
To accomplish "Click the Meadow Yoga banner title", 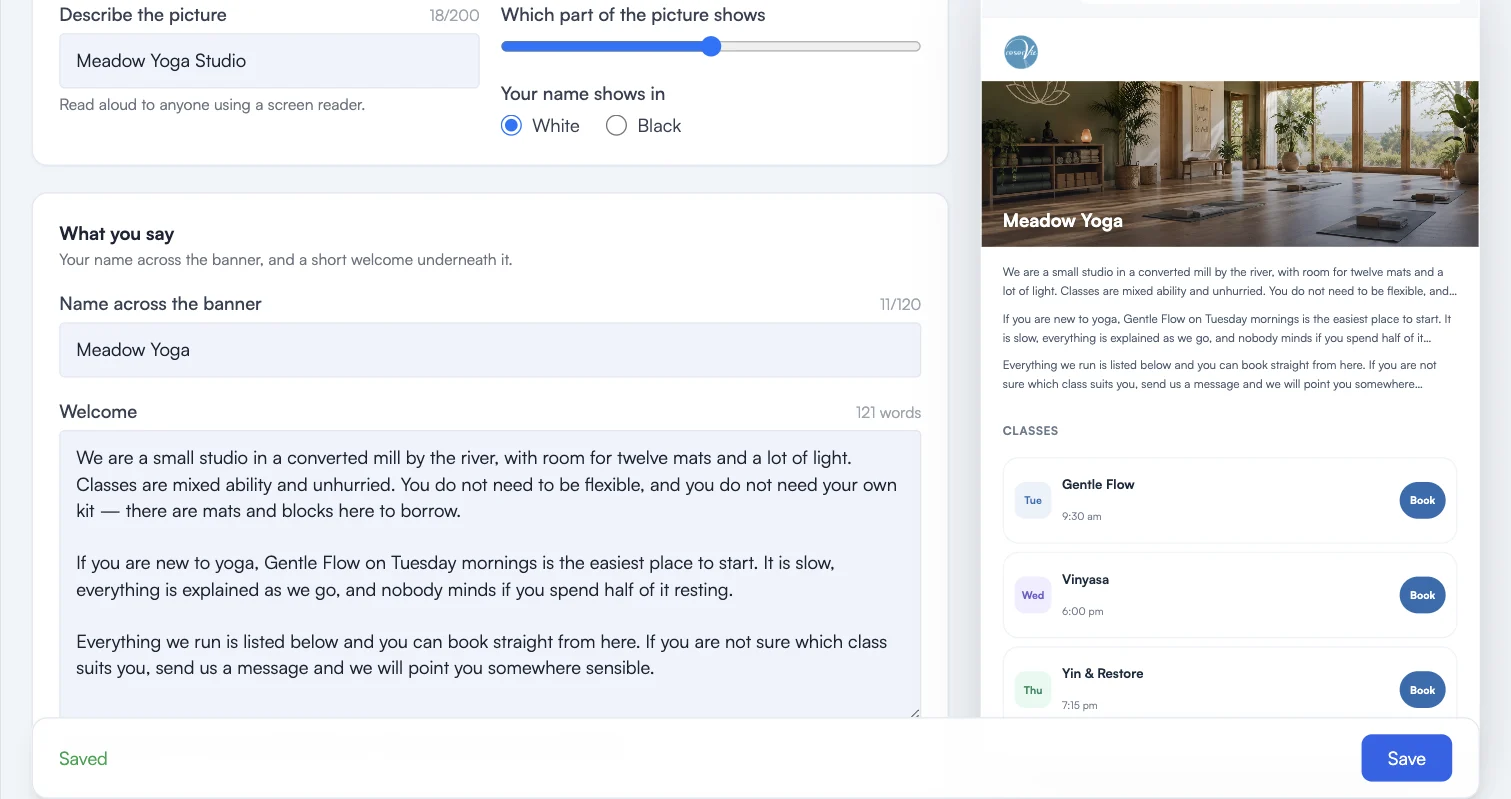I will point(1062,221).
